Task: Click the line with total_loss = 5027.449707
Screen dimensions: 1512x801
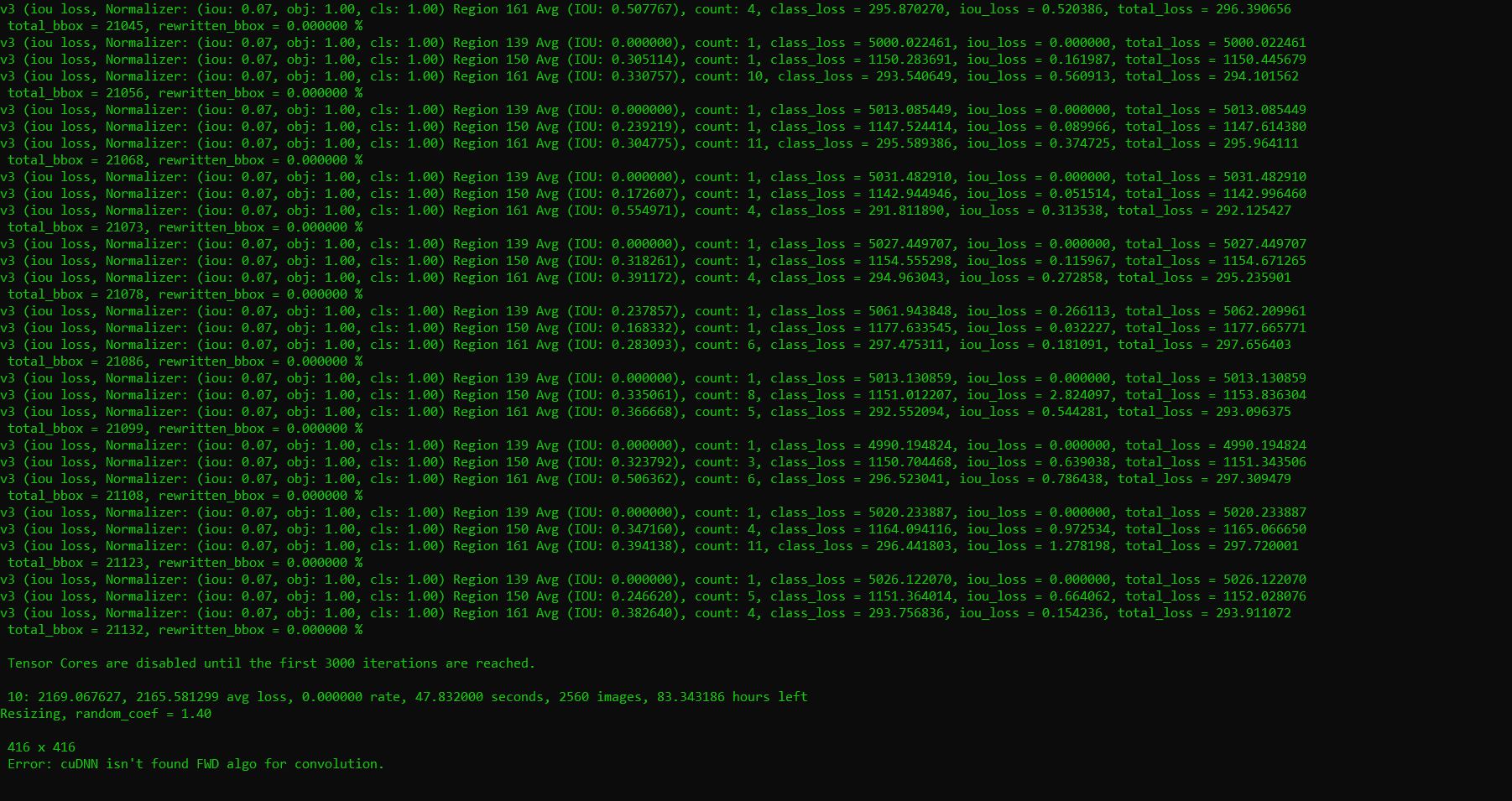Action: coord(653,244)
